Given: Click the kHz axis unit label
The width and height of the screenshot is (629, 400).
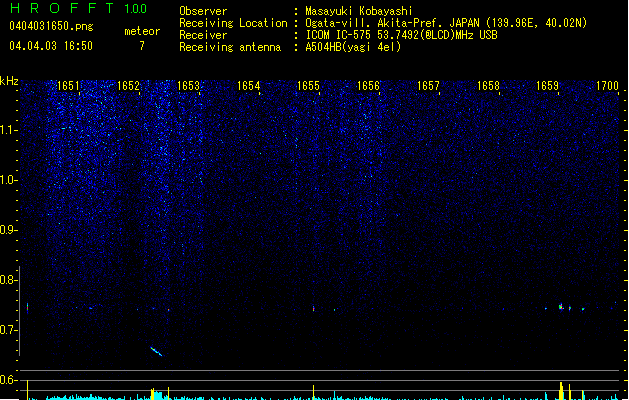Looking at the screenshot, I should [9, 81].
